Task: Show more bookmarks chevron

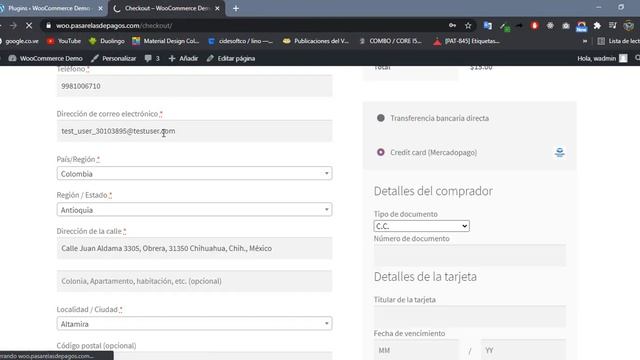Action: pos(585,41)
